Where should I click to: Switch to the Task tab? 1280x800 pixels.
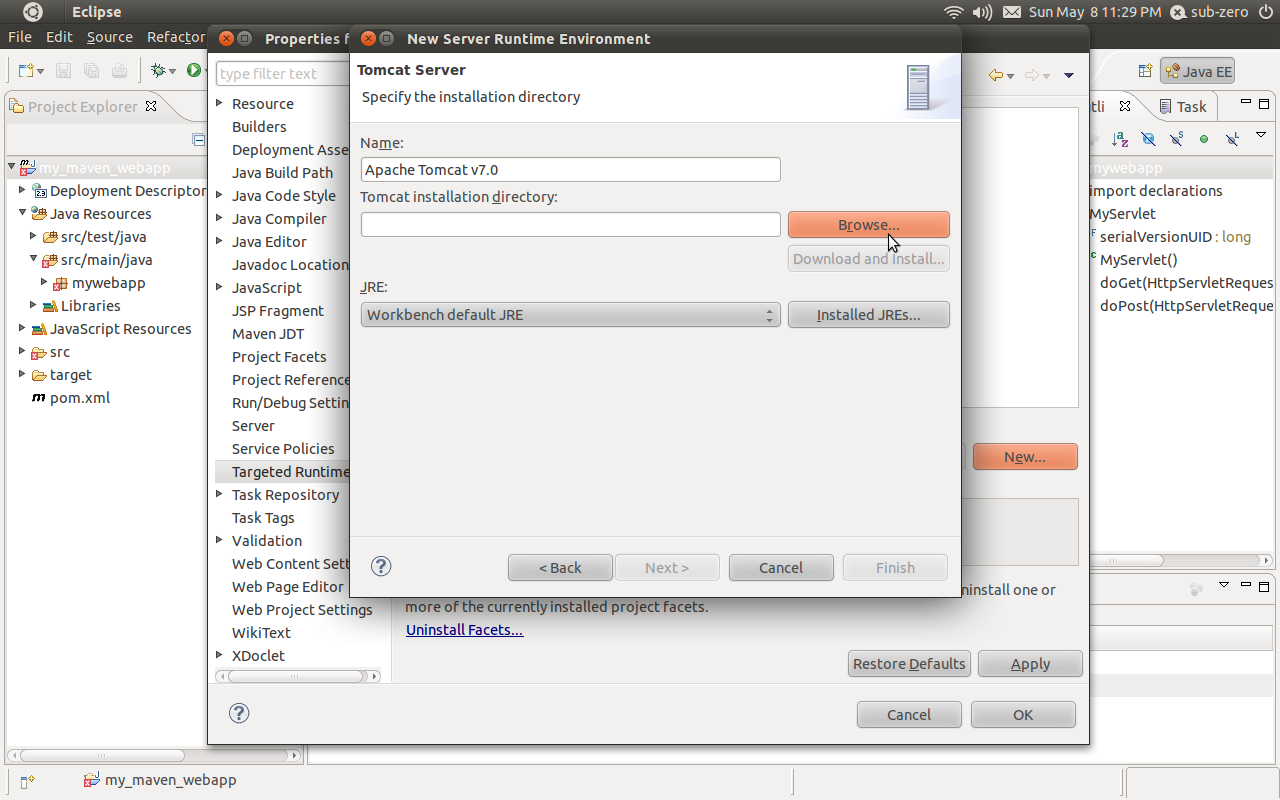pos(1183,106)
